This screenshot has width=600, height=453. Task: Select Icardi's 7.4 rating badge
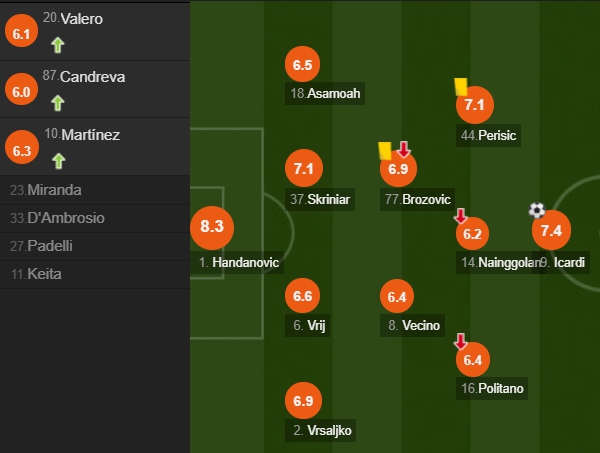coord(551,230)
